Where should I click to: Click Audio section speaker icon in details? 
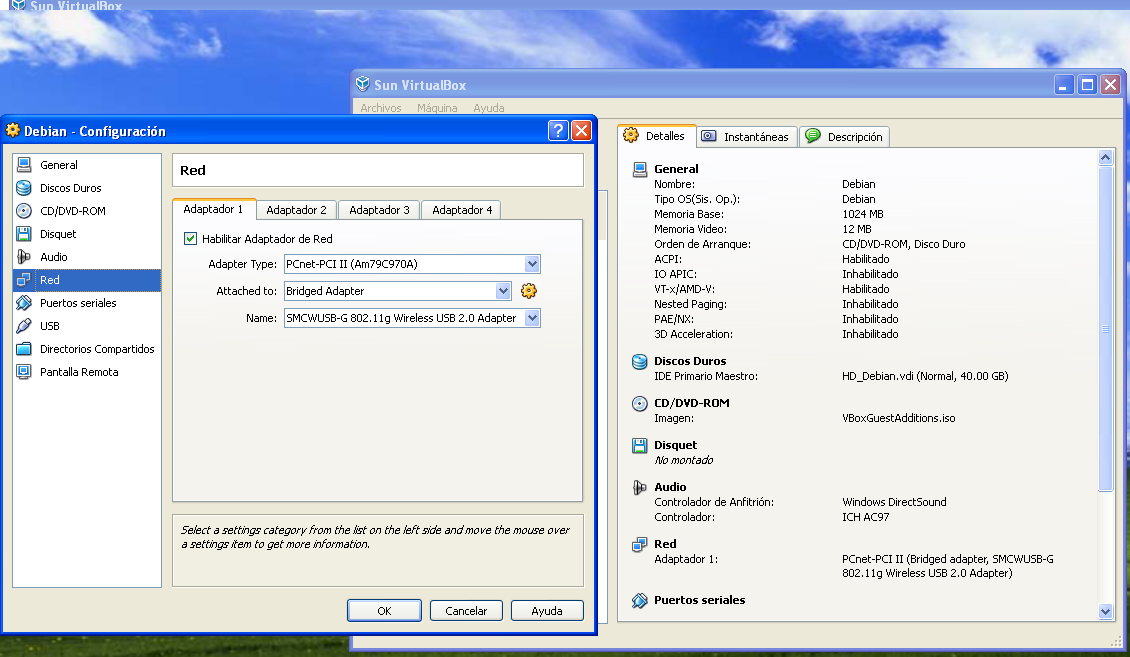640,488
